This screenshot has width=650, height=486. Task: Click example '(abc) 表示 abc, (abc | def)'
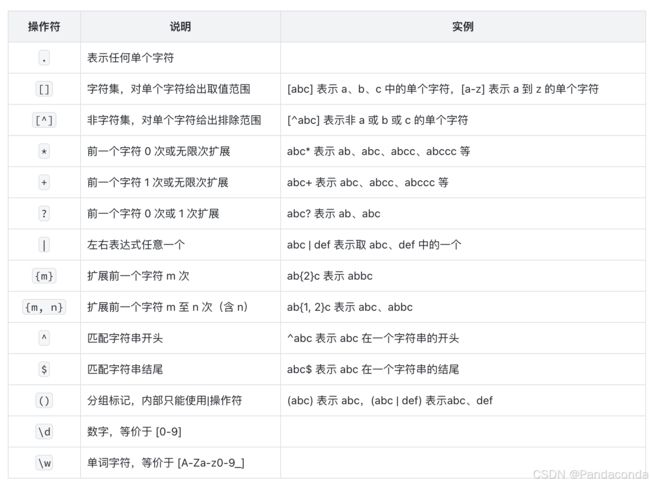click(x=354, y=401)
